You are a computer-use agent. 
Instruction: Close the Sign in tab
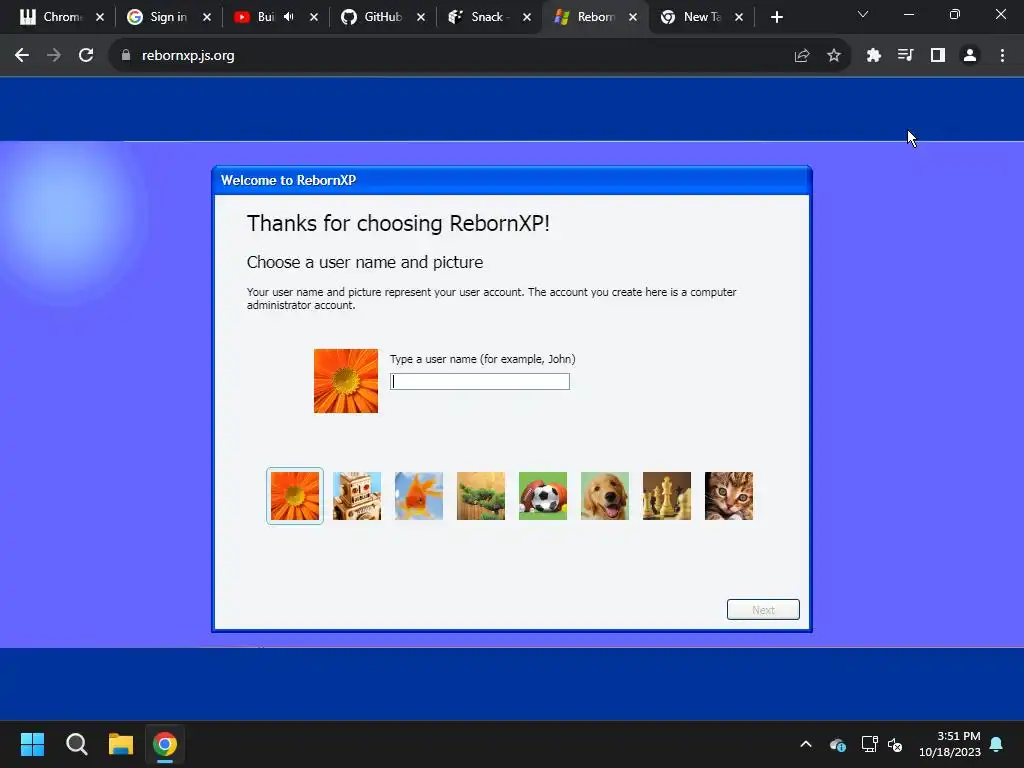[x=206, y=17]
